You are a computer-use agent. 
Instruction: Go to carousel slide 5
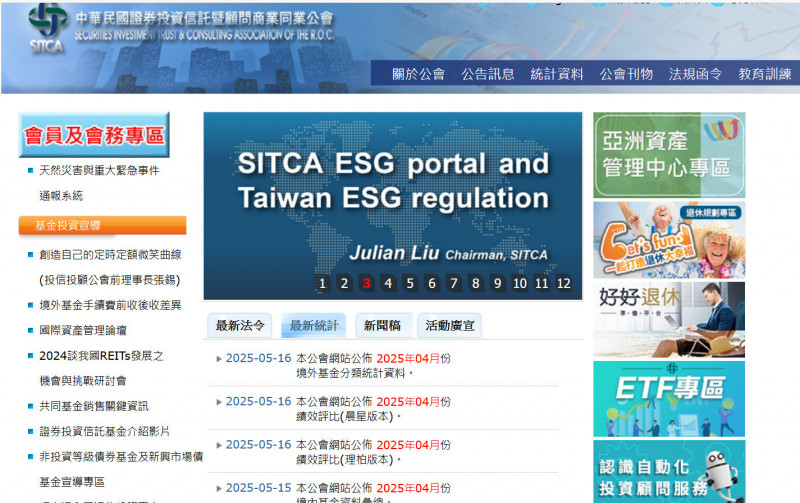tap(410, 283)
